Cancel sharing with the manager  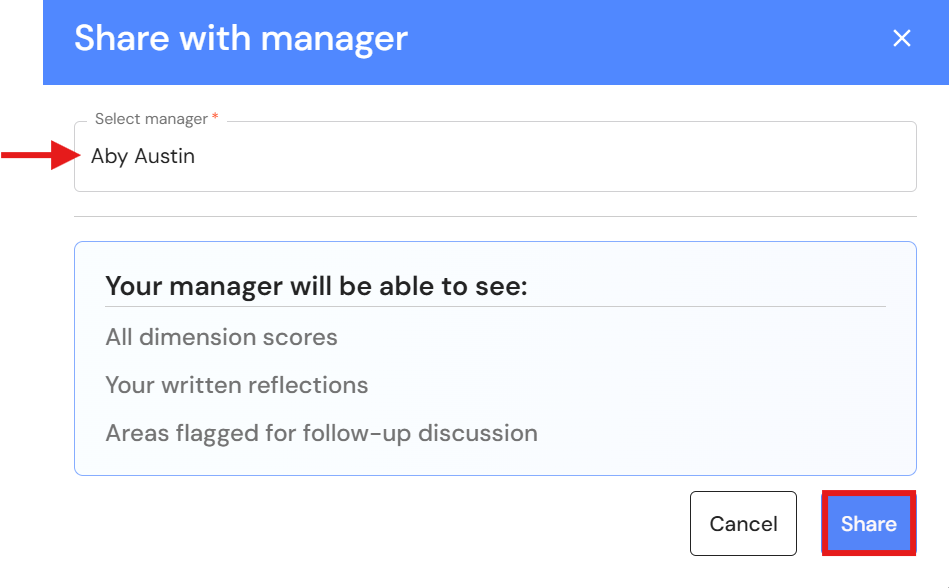click(x=743, y=523)
